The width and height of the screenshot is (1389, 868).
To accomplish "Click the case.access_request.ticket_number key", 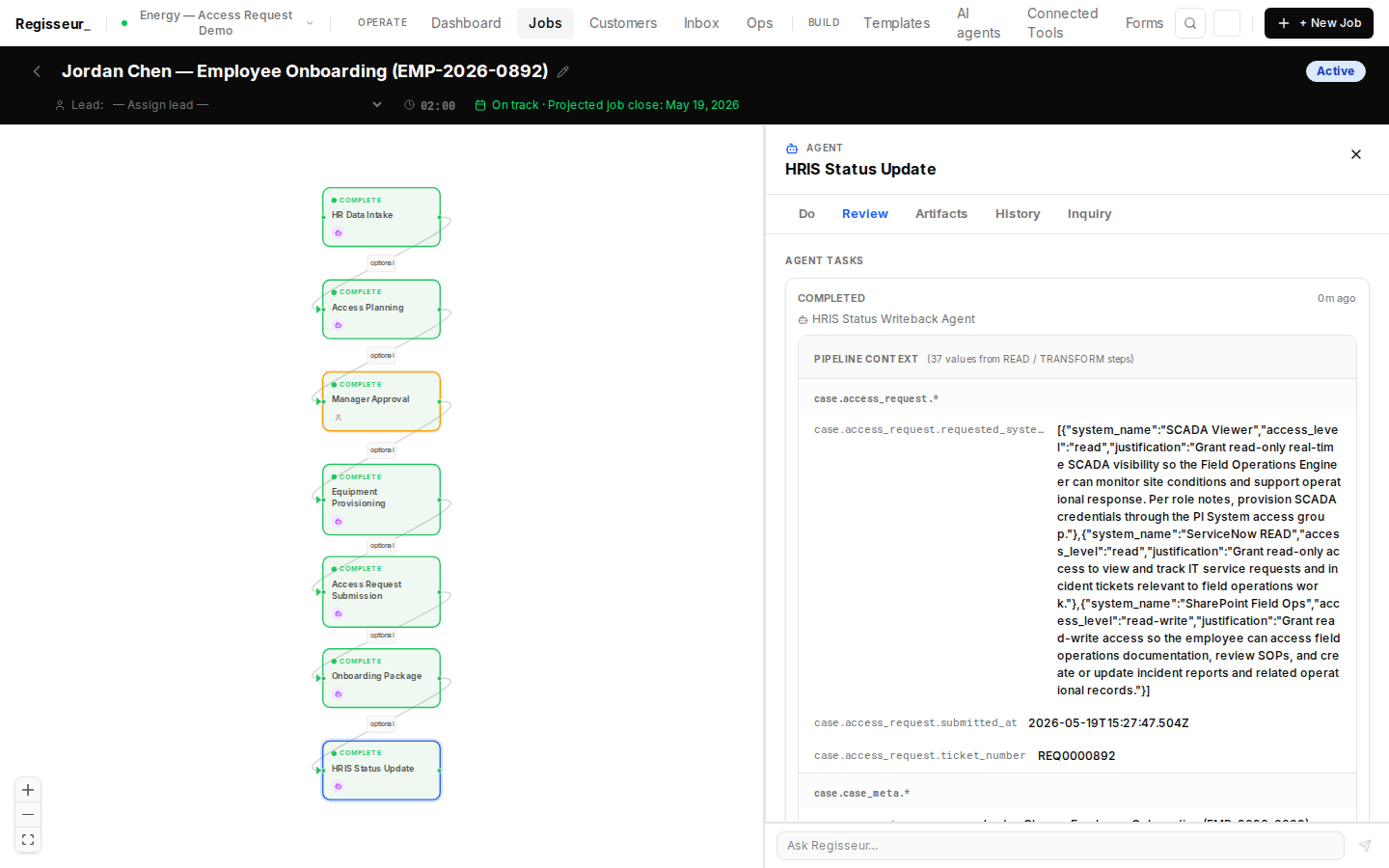I will [x=919, y=756].
